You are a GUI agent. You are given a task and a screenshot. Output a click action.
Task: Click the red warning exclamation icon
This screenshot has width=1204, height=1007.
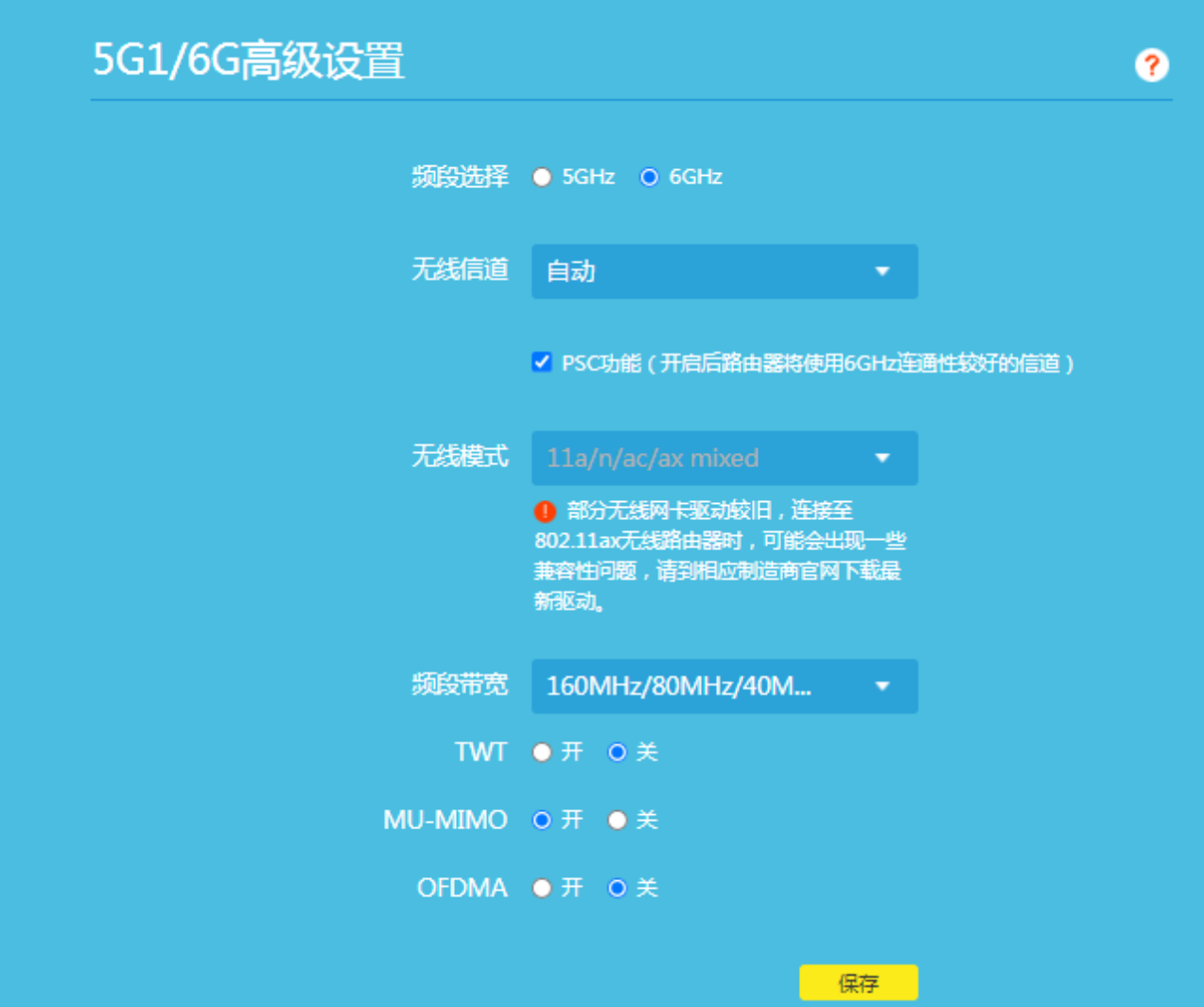[545, 512]
